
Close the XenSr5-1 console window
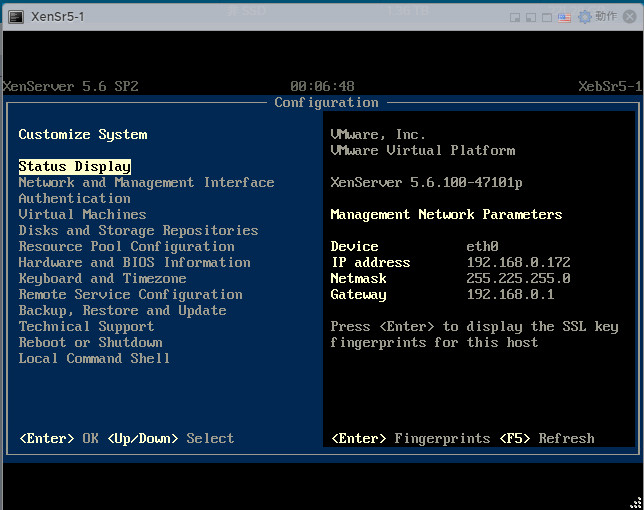click(x=630, y=16)
